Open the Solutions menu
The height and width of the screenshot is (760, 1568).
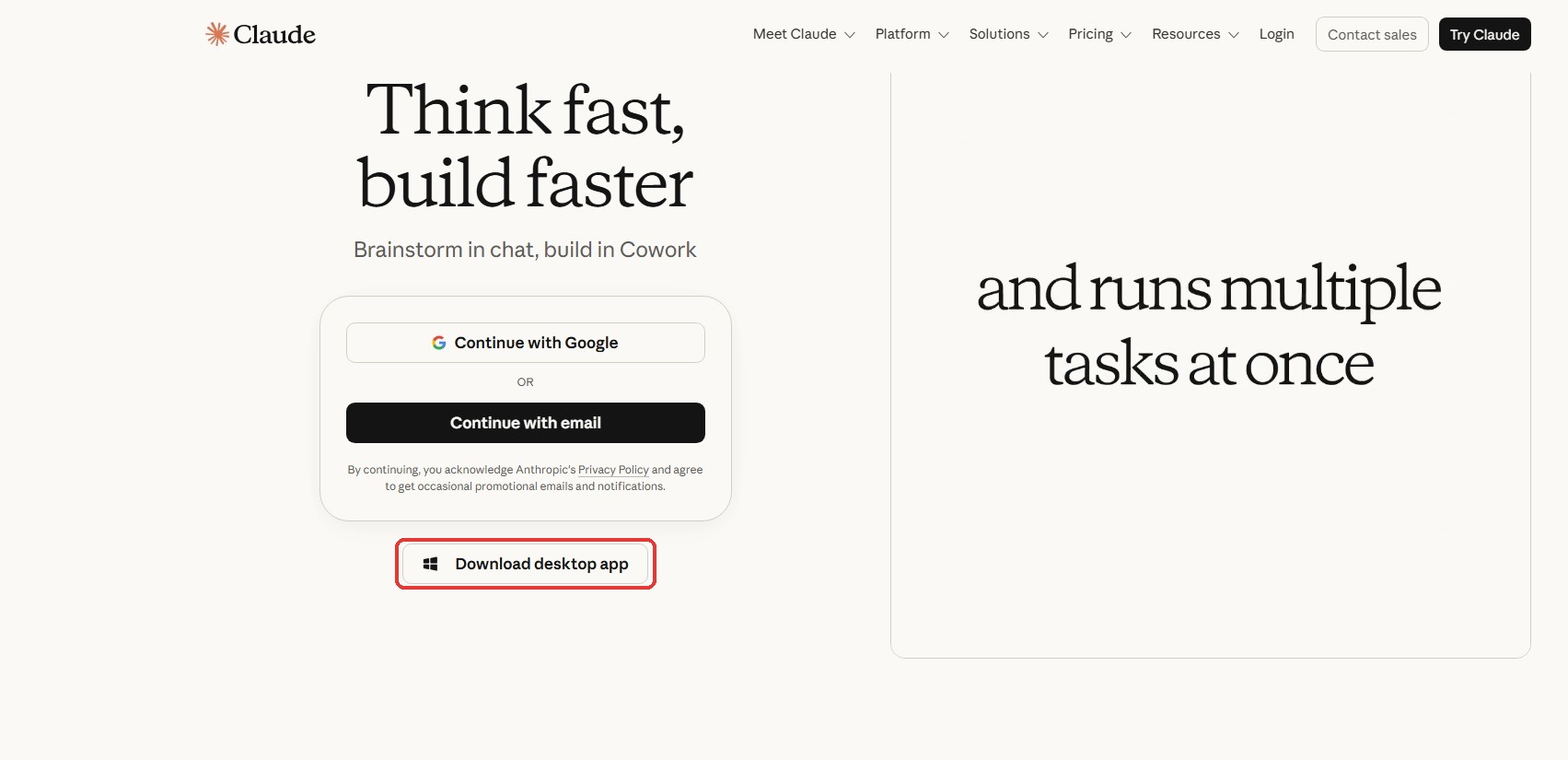[1009, 34]
